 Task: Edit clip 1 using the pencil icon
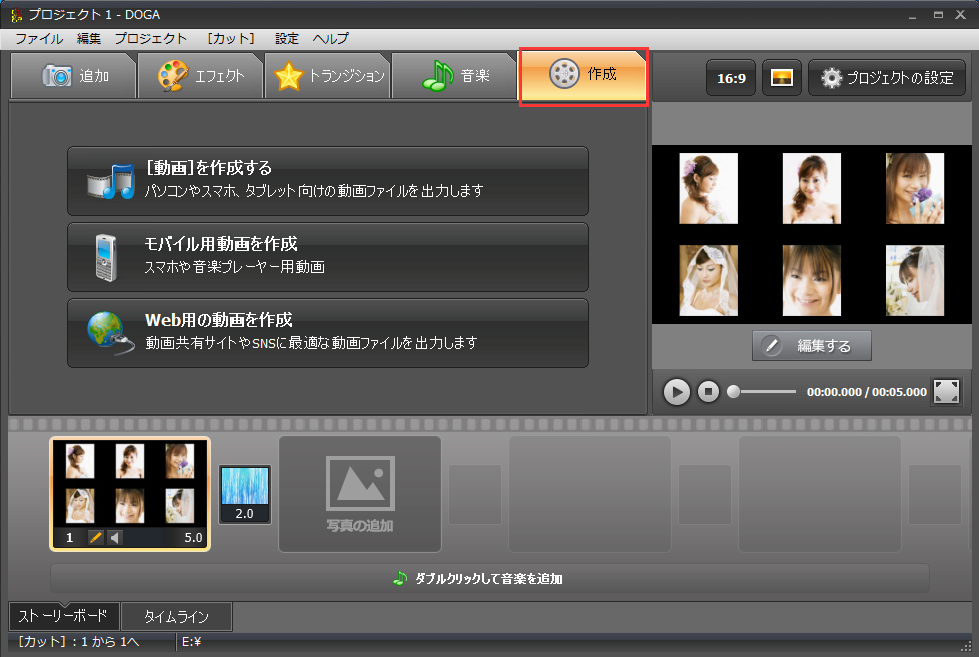[x=95, y=537]
